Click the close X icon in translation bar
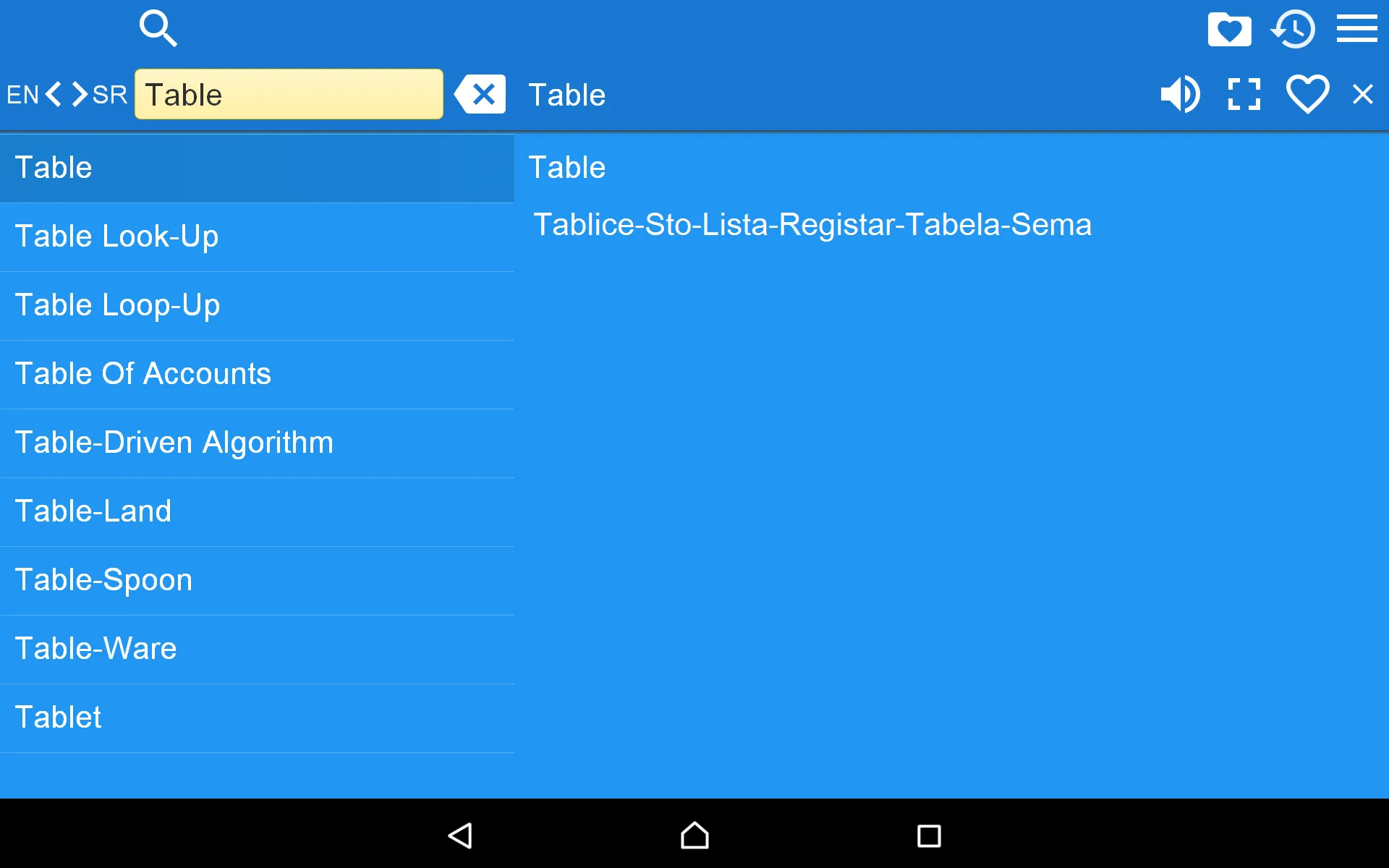The width and height of the screenshot is (1389, 868). pyautogui.click(x=1362, y=94)
